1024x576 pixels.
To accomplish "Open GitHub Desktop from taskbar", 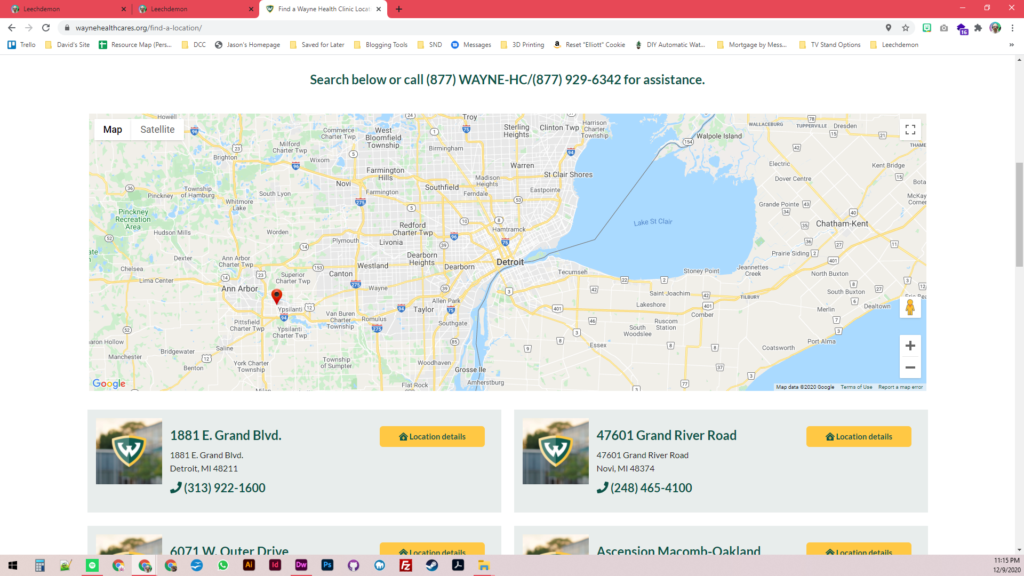I will tap(353, 566).
